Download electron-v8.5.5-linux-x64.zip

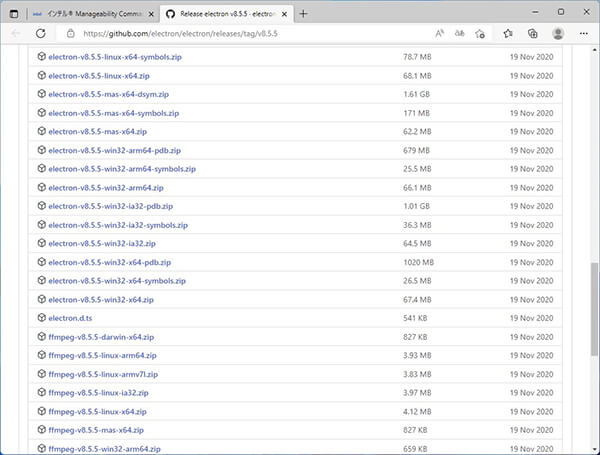pos(99,76)
